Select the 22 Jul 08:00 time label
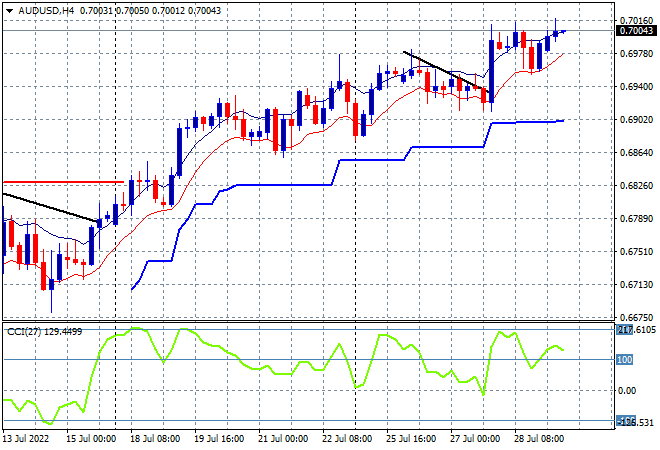Screen dimensions: 660x450 click(x=347, y=439)
